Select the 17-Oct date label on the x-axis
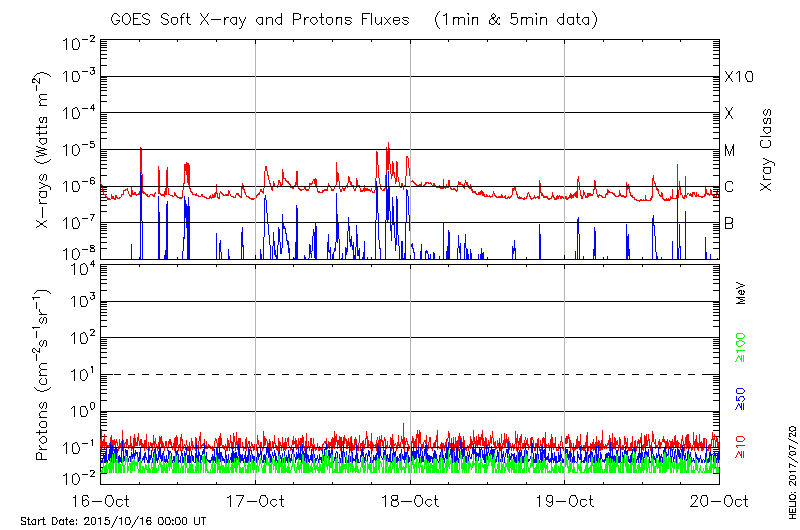Screen dimensions: 800x530 click(x=255, y=501)
